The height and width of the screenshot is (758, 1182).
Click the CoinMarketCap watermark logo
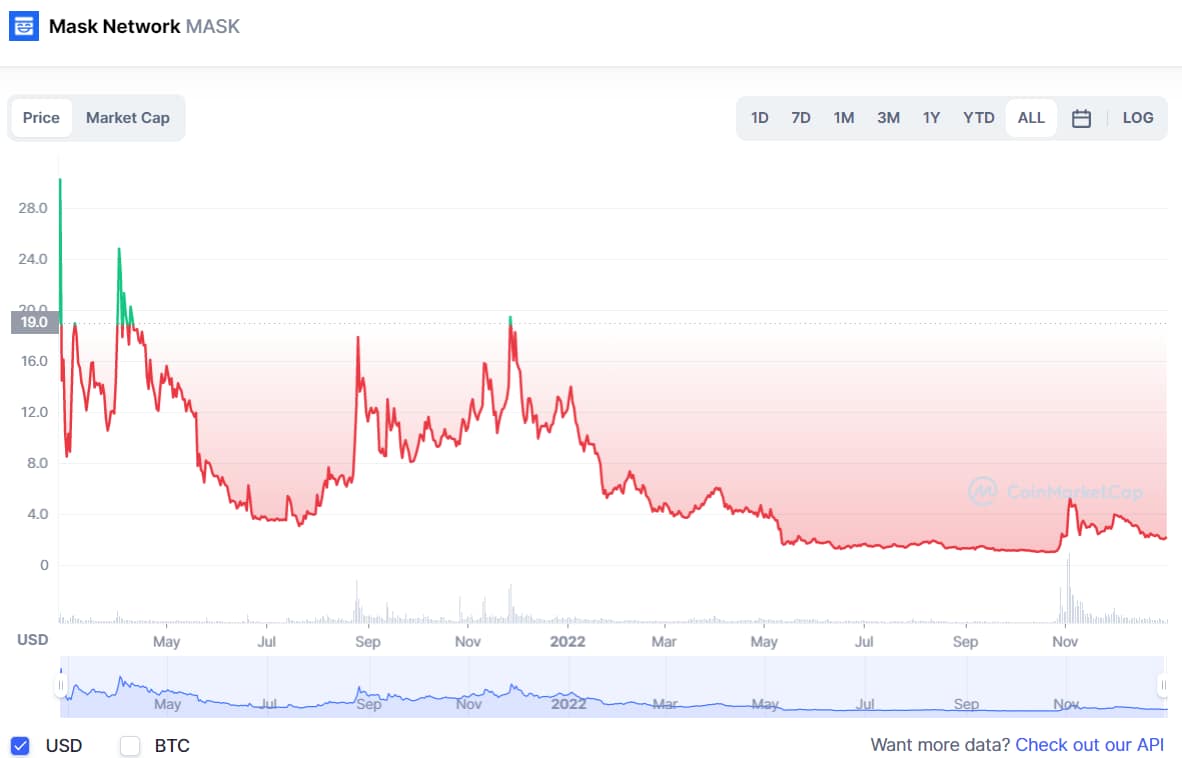click(983, 490)
